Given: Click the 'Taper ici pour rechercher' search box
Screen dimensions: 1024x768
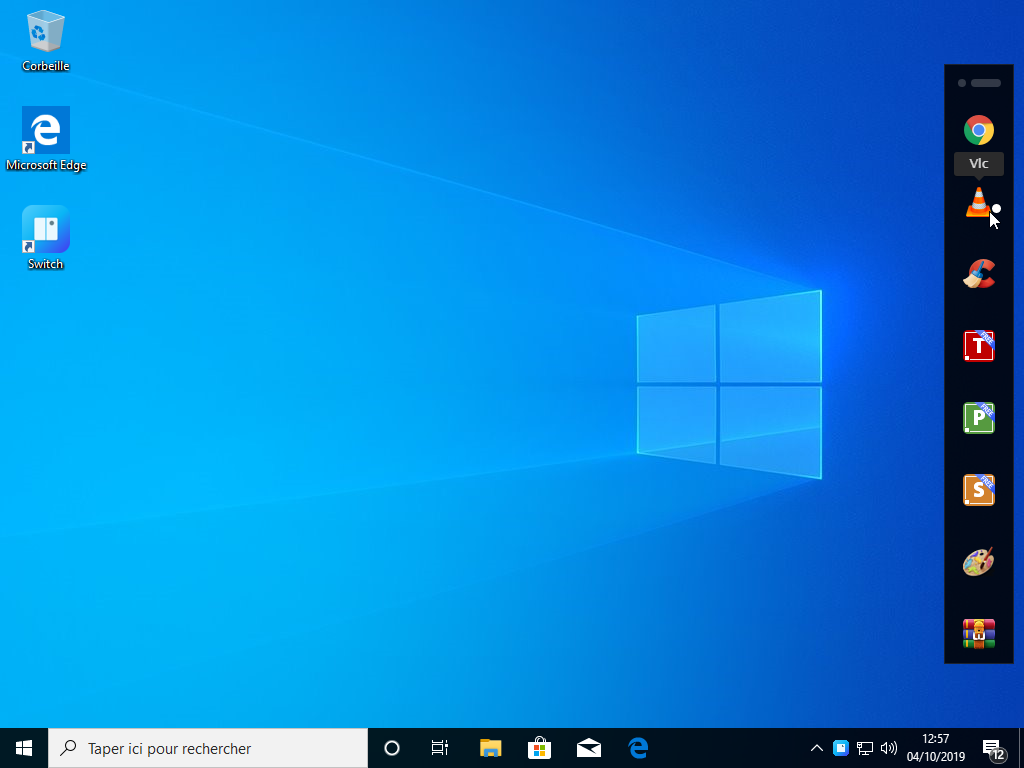Looking at the screenshot, I should pyautogui.click(x=208, y=748).
